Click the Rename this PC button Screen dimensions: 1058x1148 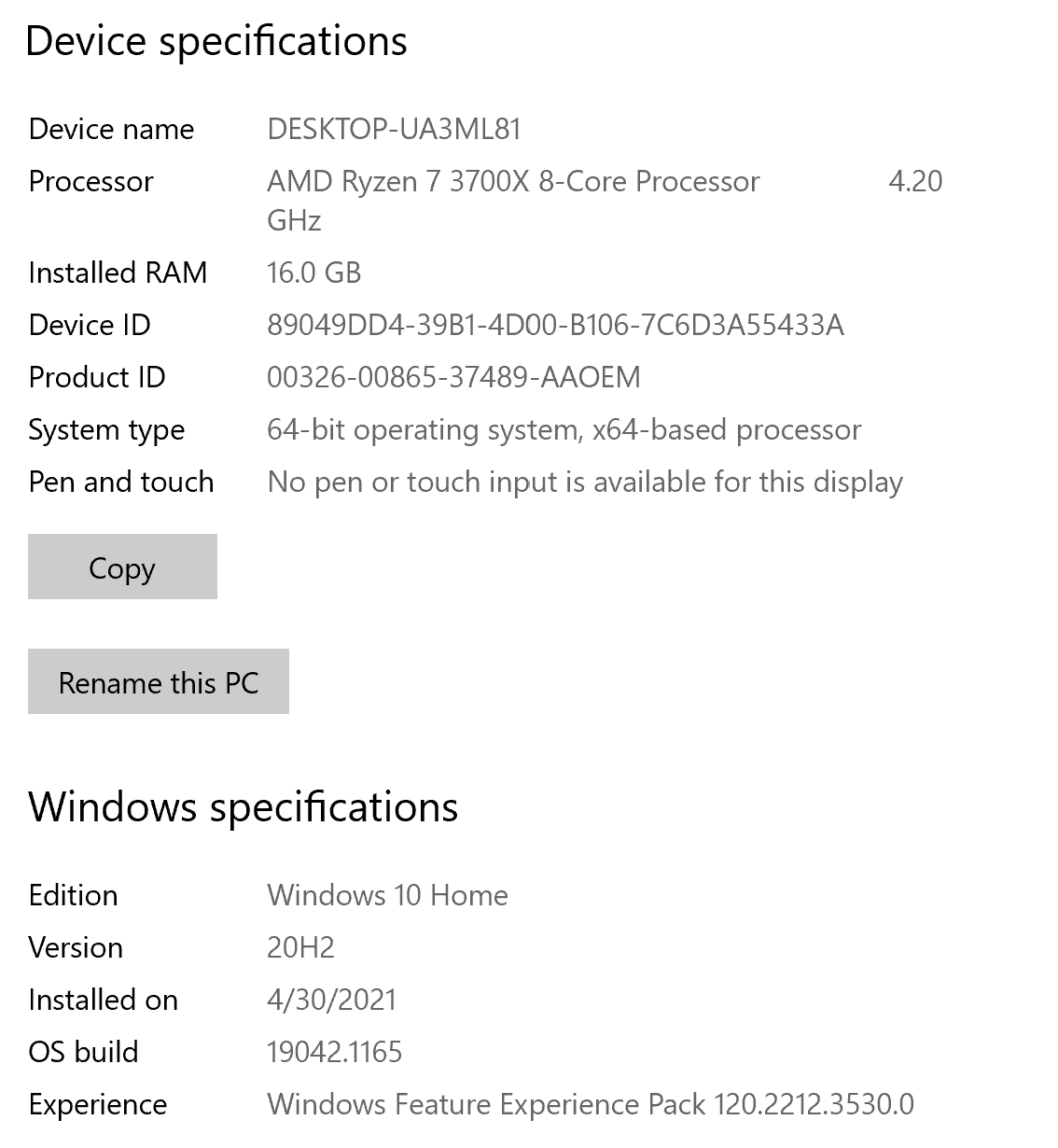[x=159, y=681]
